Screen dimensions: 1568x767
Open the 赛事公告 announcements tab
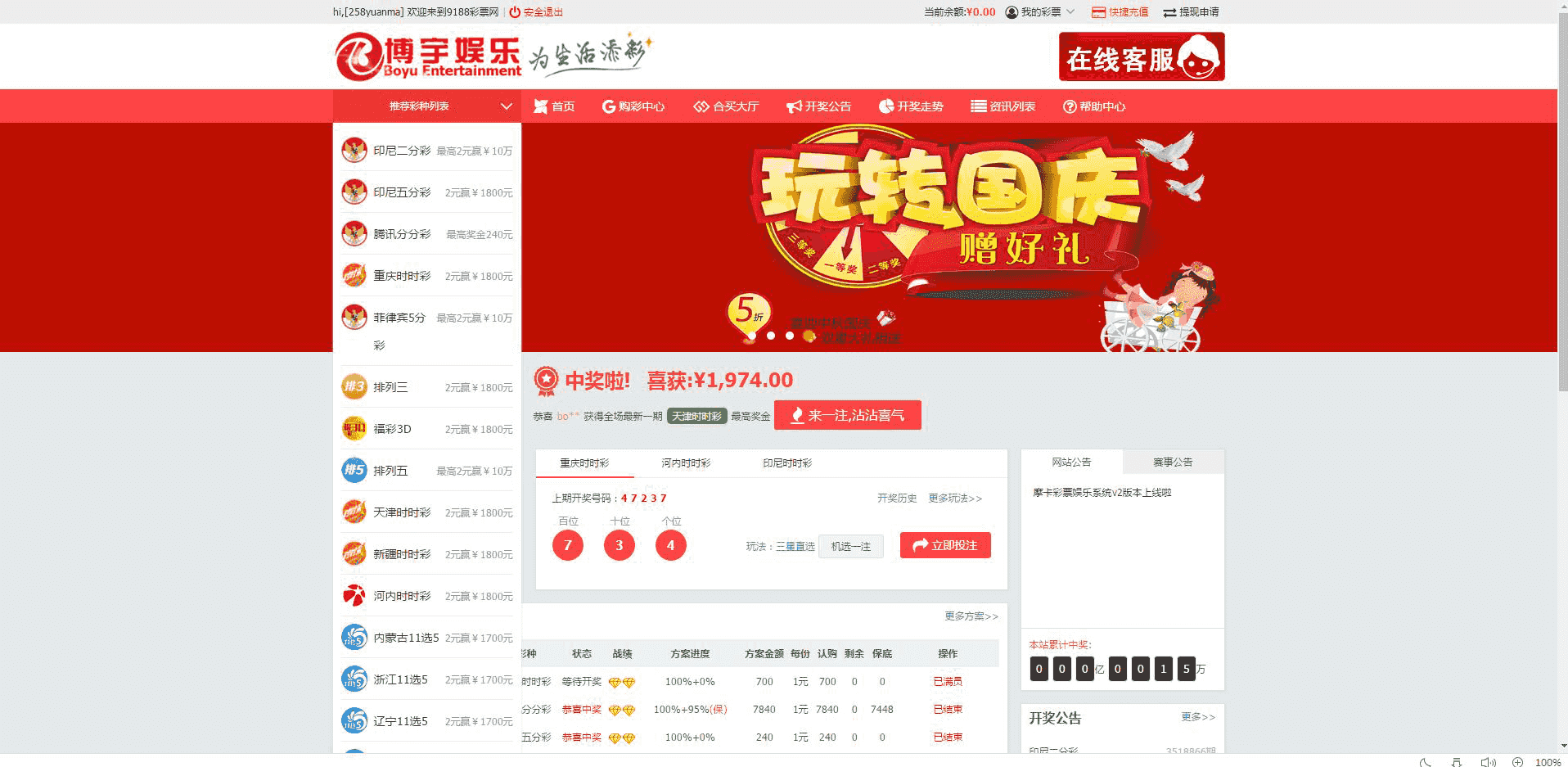1173,461
